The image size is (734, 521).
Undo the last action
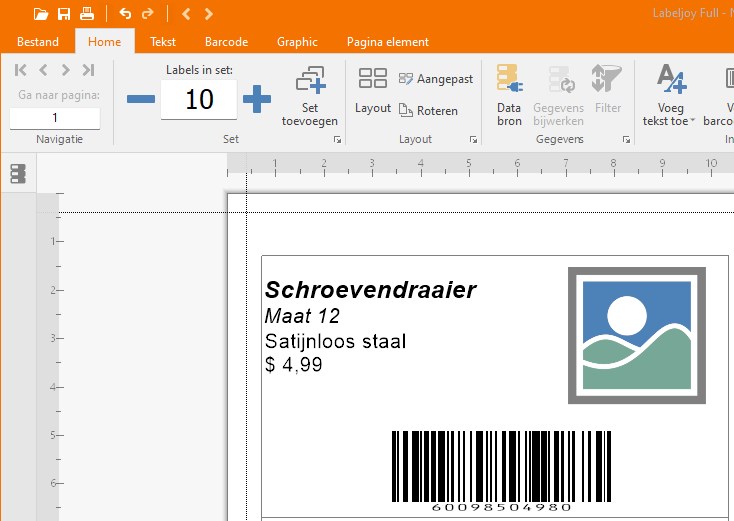click(x=125, y=14)
